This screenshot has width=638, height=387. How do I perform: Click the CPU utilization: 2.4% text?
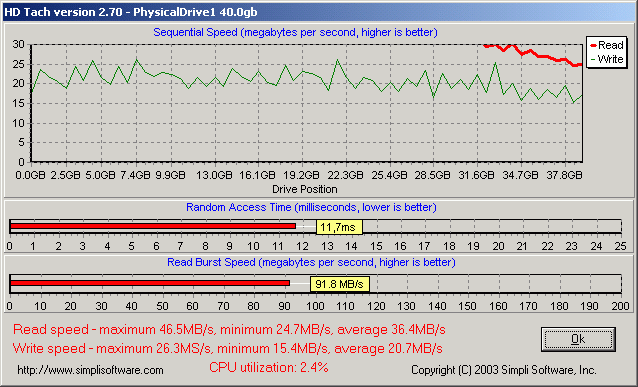pyautogui.click(x=269, y=367)
